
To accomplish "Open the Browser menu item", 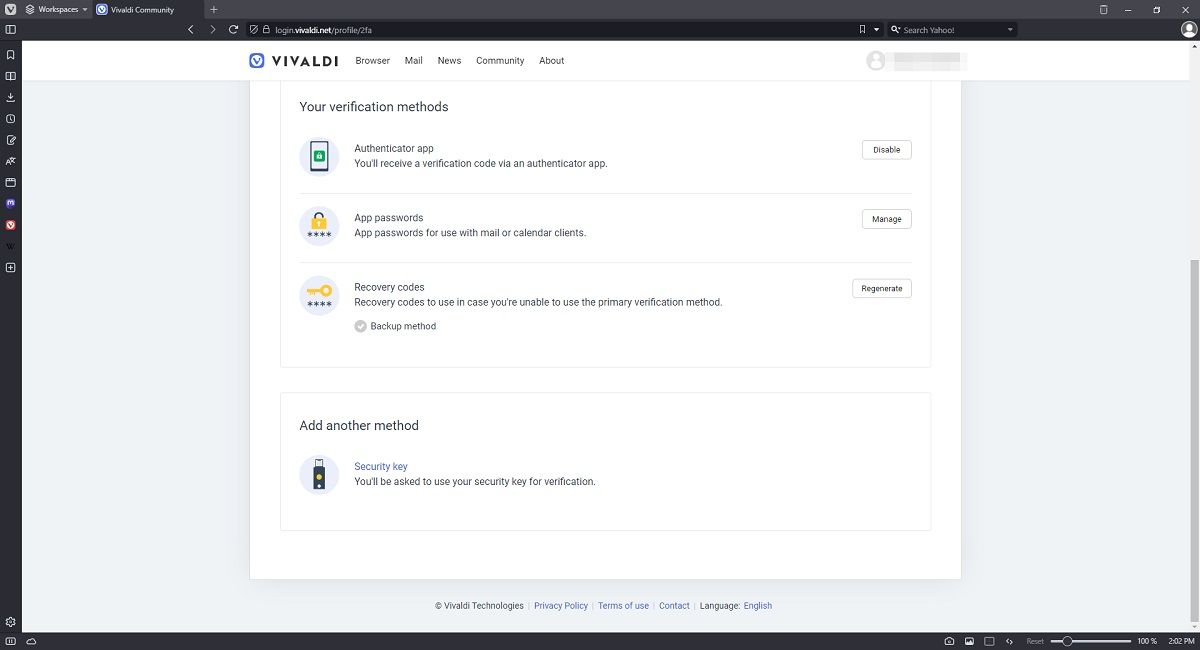I will coord(372,61).
